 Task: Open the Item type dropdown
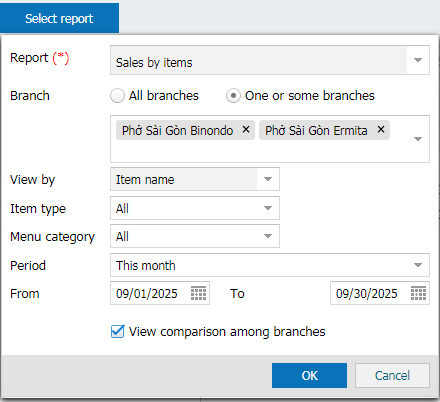click(268, 208)
